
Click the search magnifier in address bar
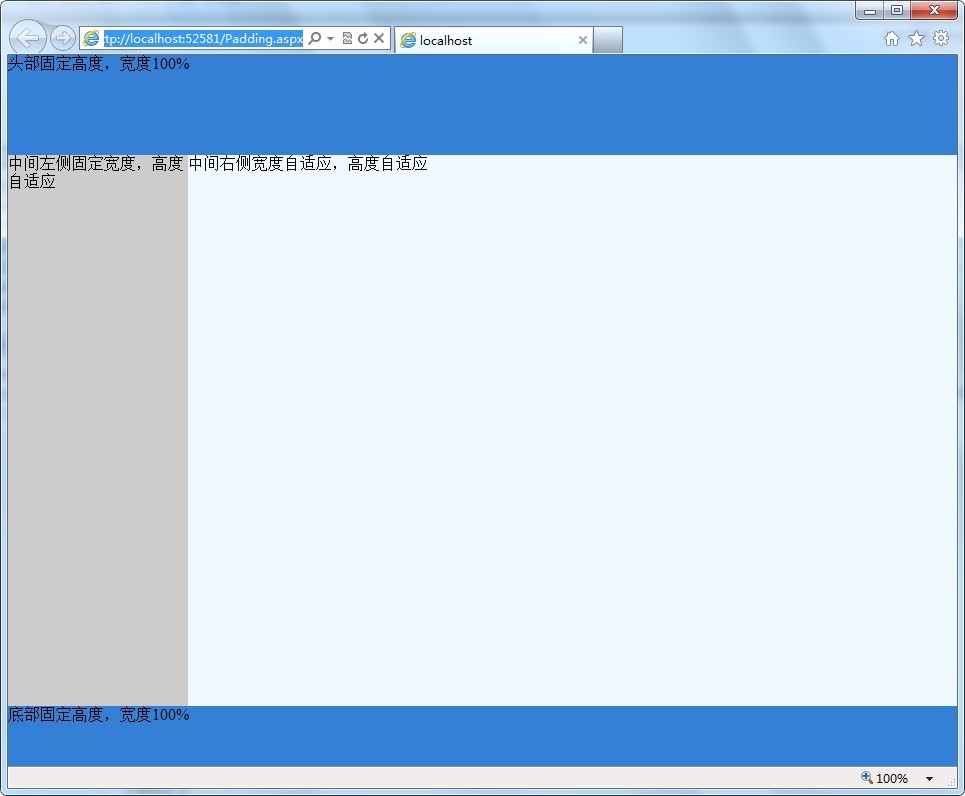pos(314,38)
